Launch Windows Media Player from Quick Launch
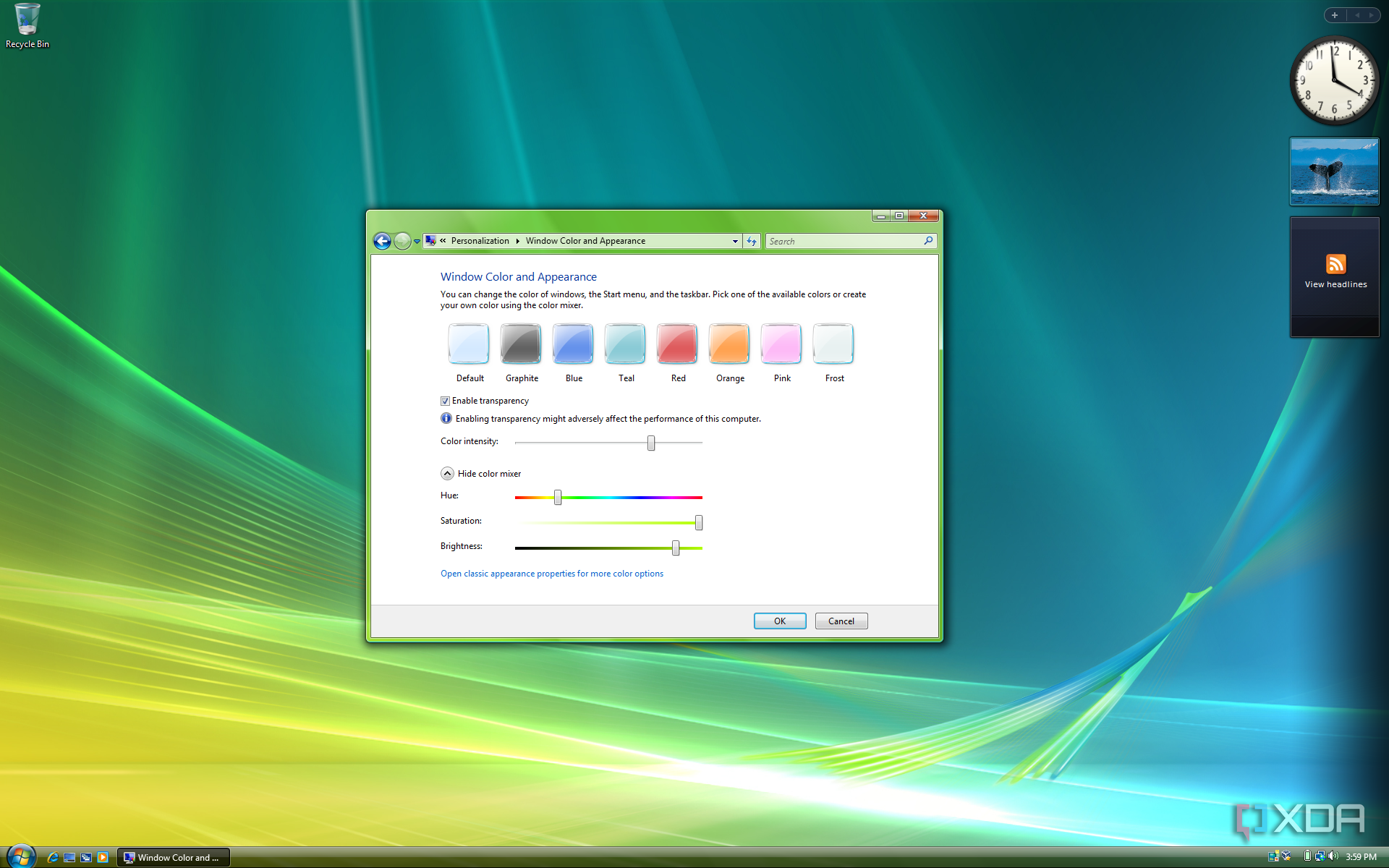This screenshot has height=868, width=1389. click(x=103, y=857)
